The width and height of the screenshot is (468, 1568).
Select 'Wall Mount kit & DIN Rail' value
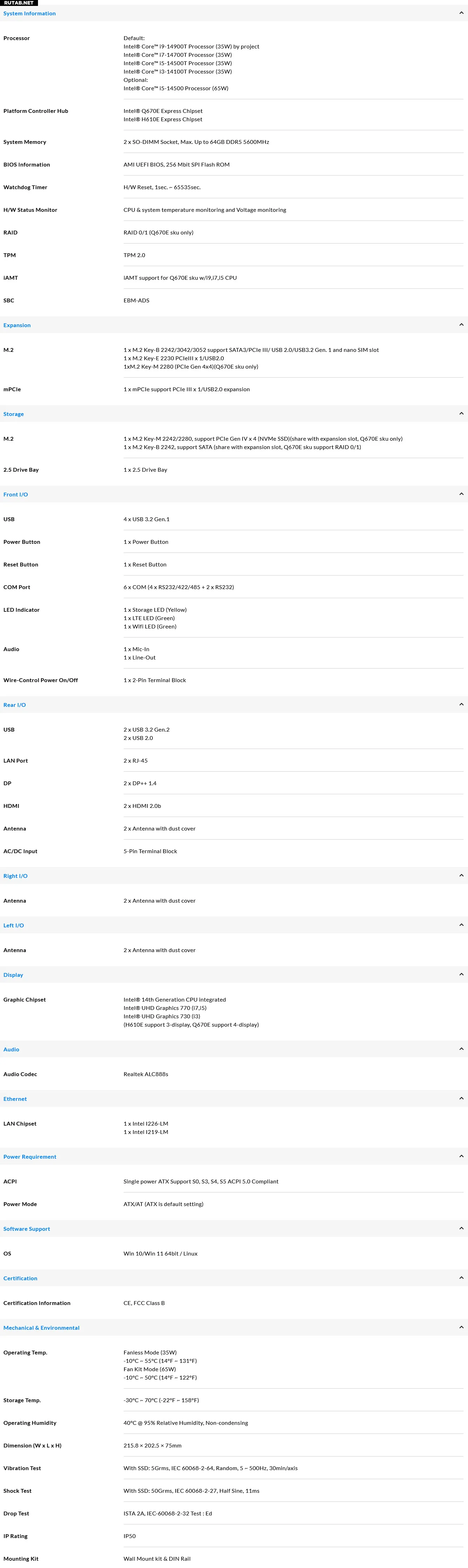tap(157, 1559)
